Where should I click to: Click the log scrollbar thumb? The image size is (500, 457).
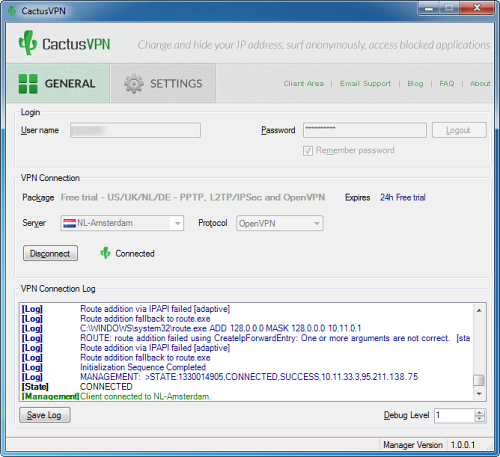click(x=479, y=380)
